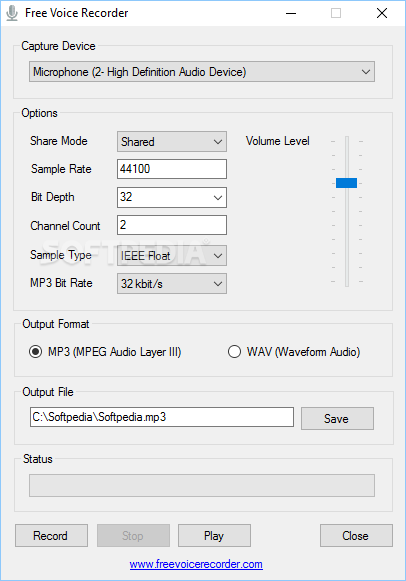Click the Channel Count label

click(x=65, y=226)
